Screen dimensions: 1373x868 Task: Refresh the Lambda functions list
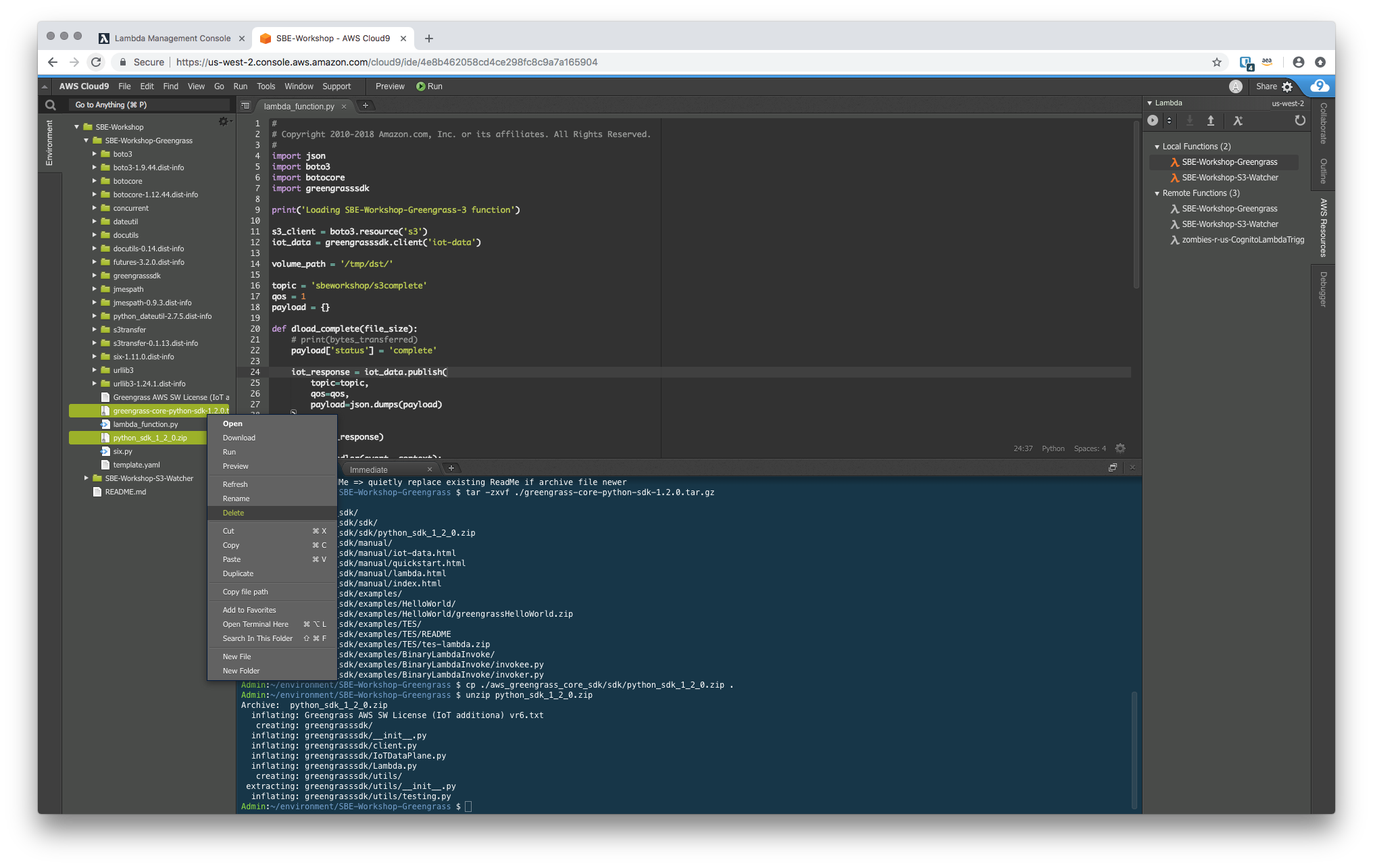(x=1299, y=120)
